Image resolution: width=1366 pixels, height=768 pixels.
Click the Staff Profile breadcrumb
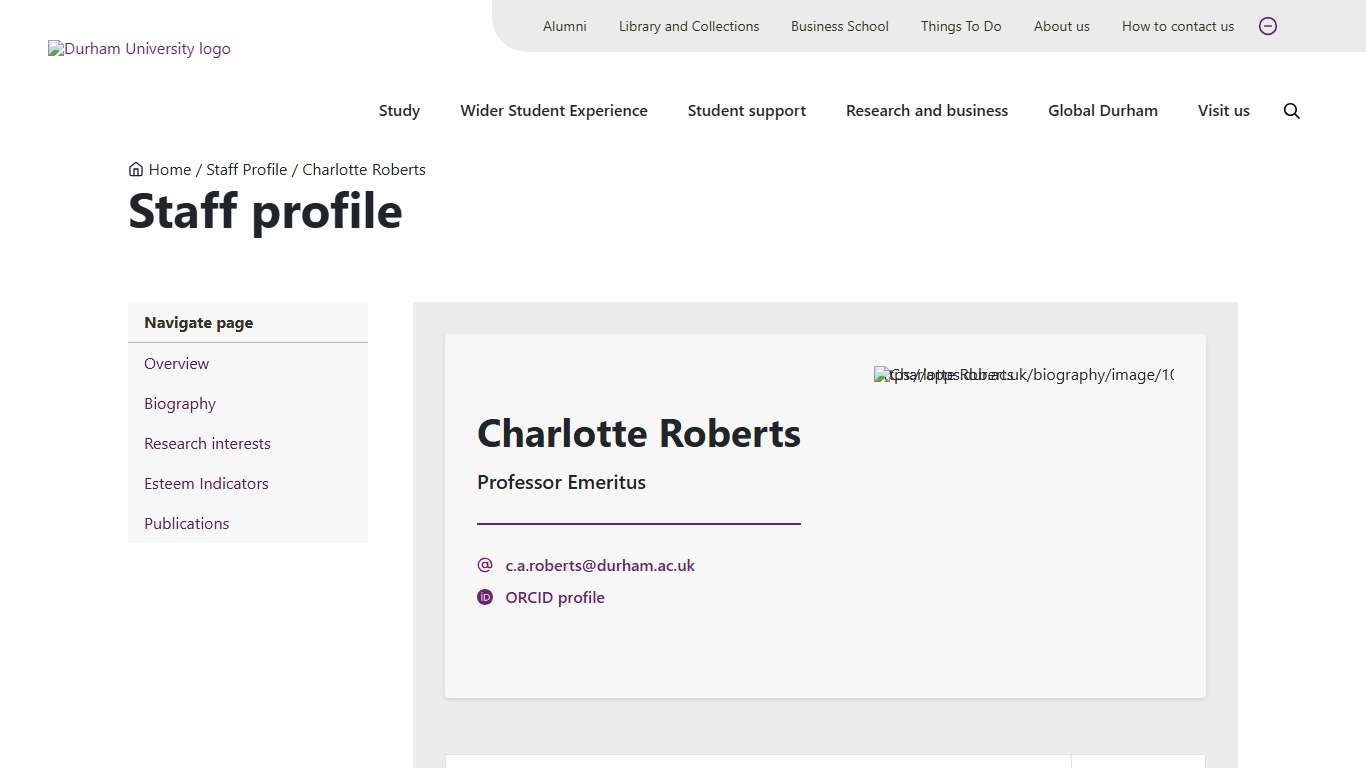coord(247,169)
